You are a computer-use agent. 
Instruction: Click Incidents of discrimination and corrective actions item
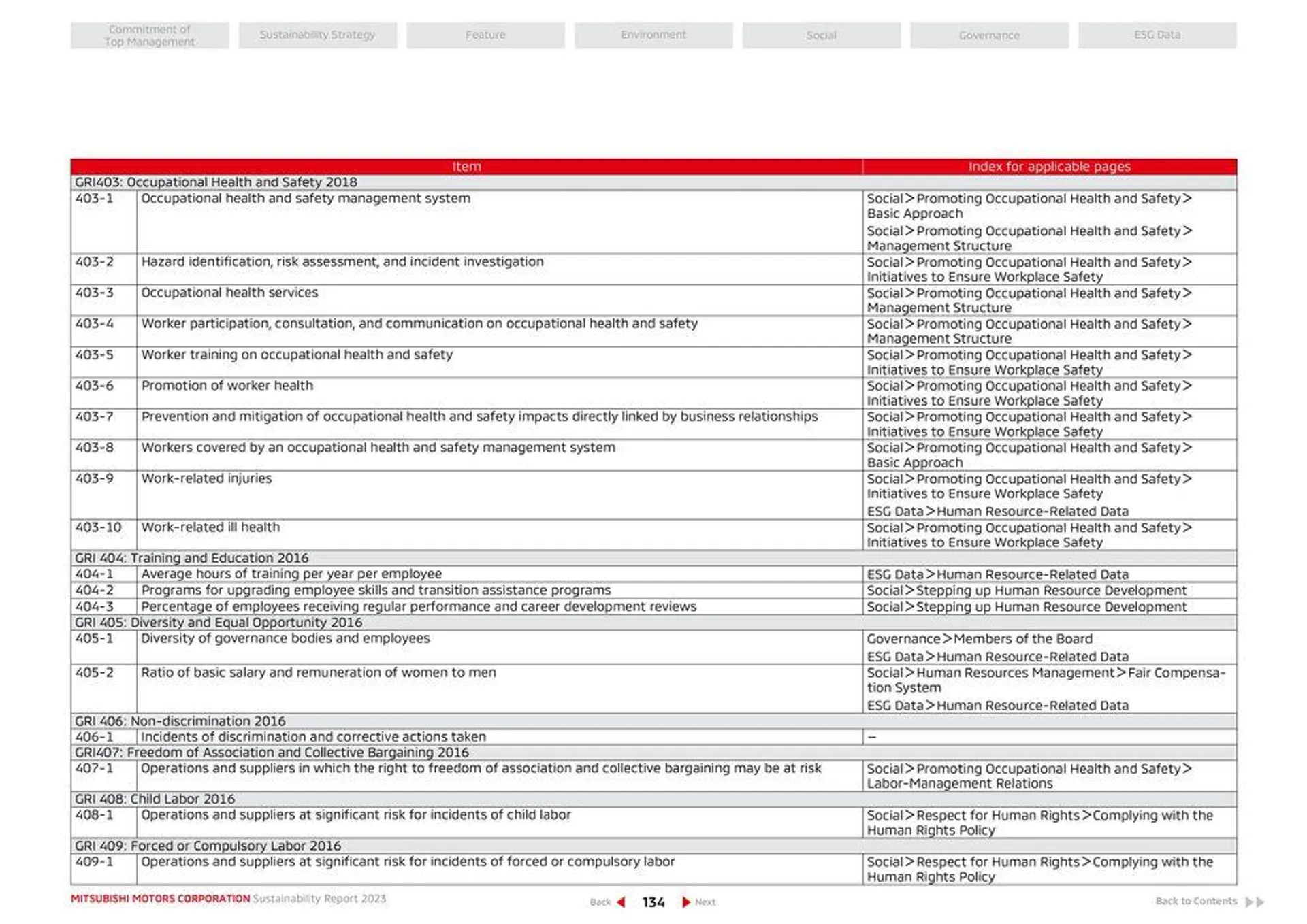coord(313,737)
